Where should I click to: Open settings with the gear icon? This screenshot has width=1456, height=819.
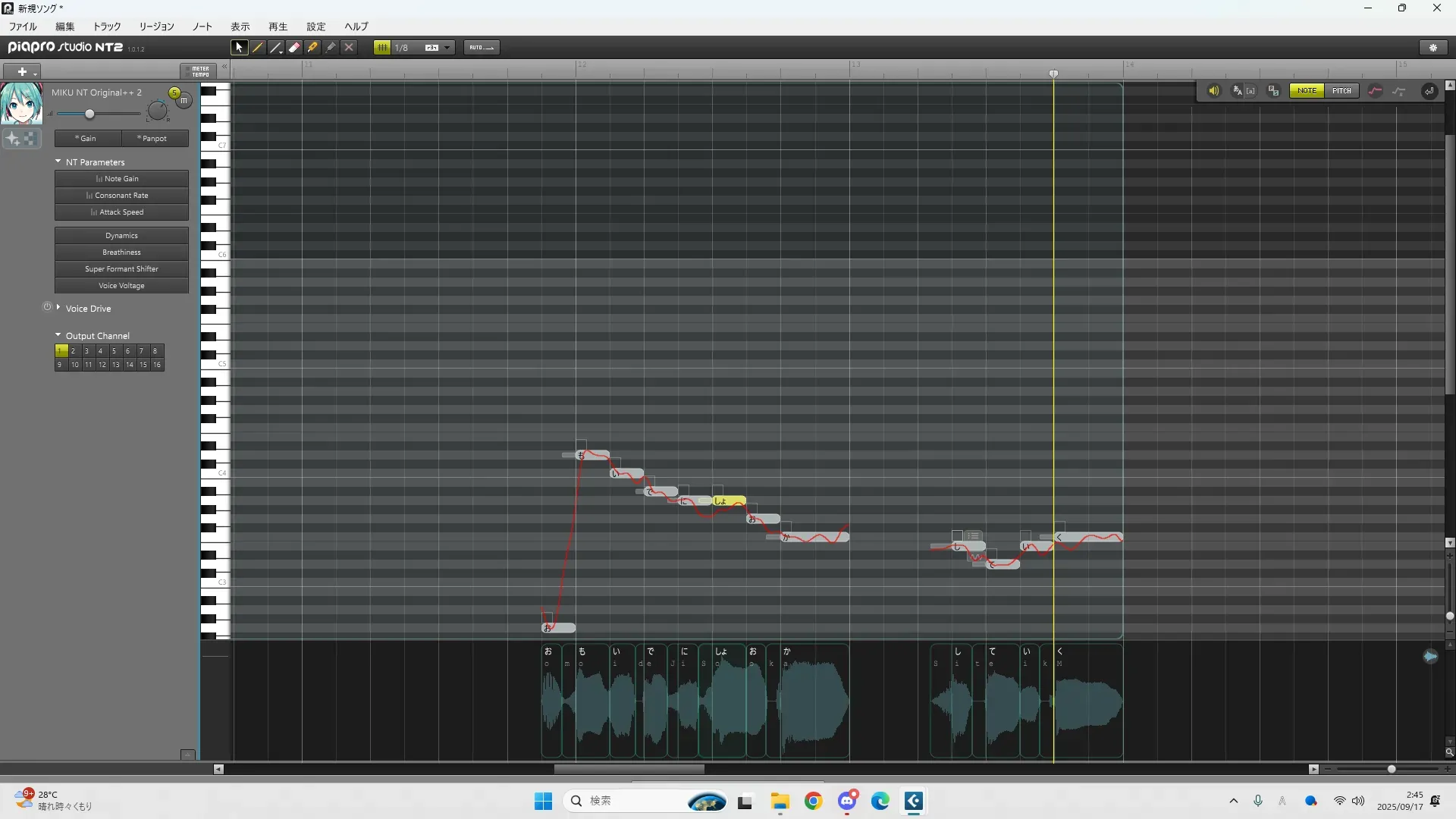point(1433,47)
